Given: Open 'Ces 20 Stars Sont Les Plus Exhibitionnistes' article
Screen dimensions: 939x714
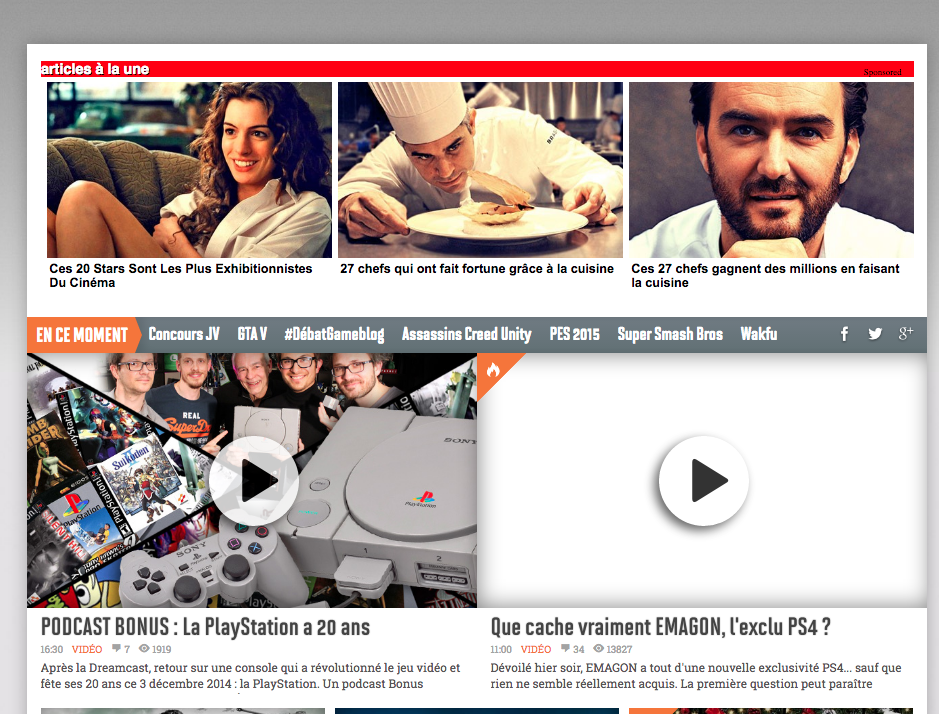Looking at the screenshot, I should (181, 276).
